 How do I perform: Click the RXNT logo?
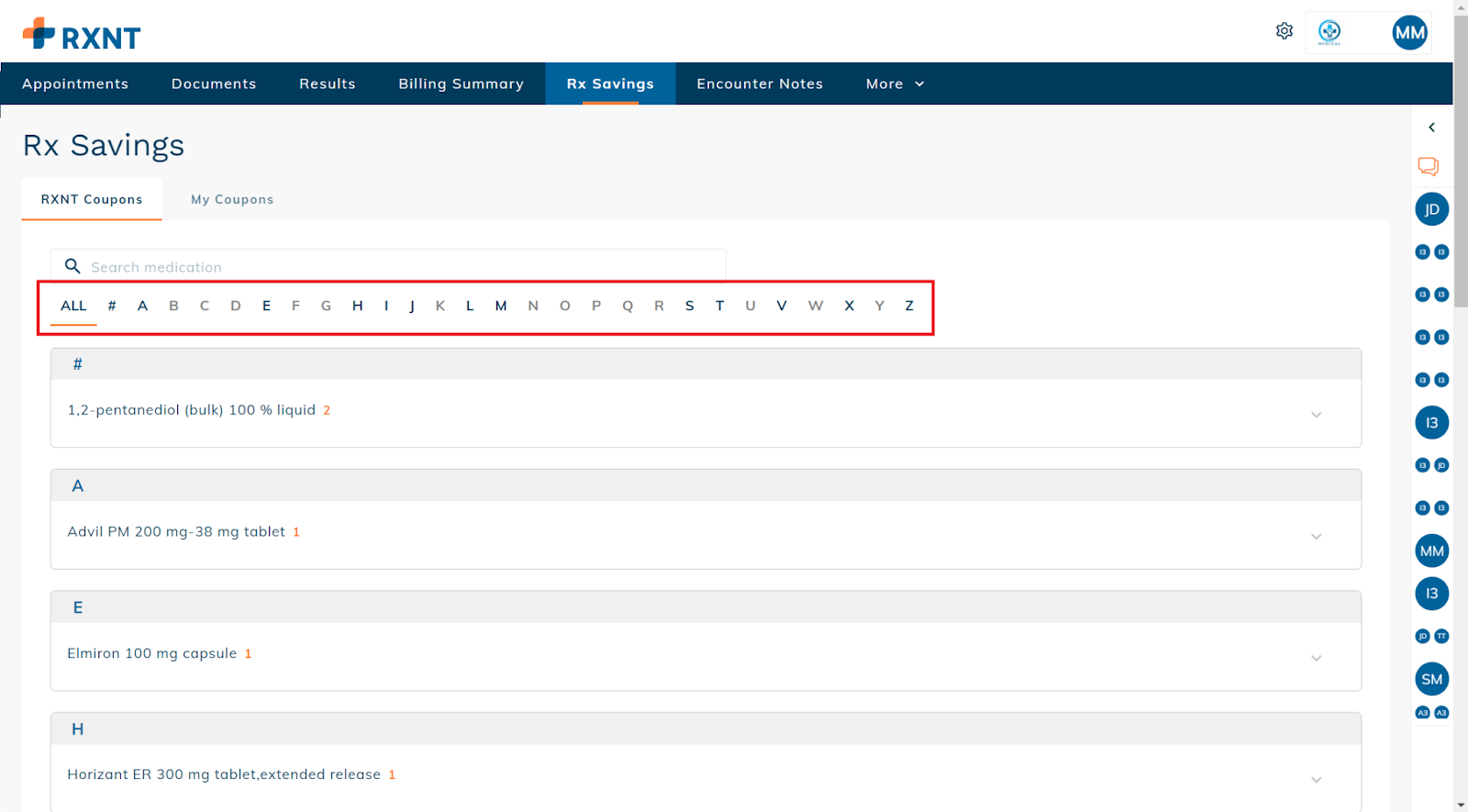82,35
